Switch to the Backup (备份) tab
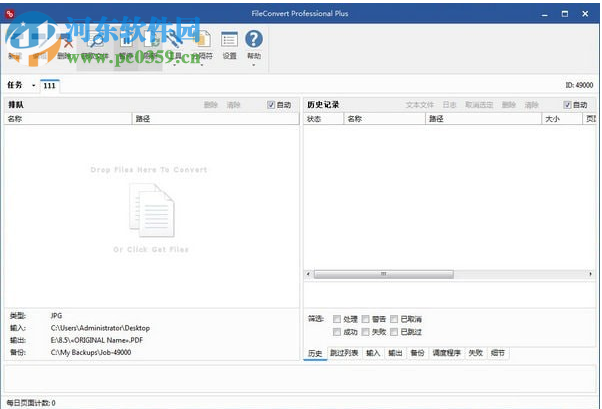Screen dimensions: 602x409 pos(417,353)
